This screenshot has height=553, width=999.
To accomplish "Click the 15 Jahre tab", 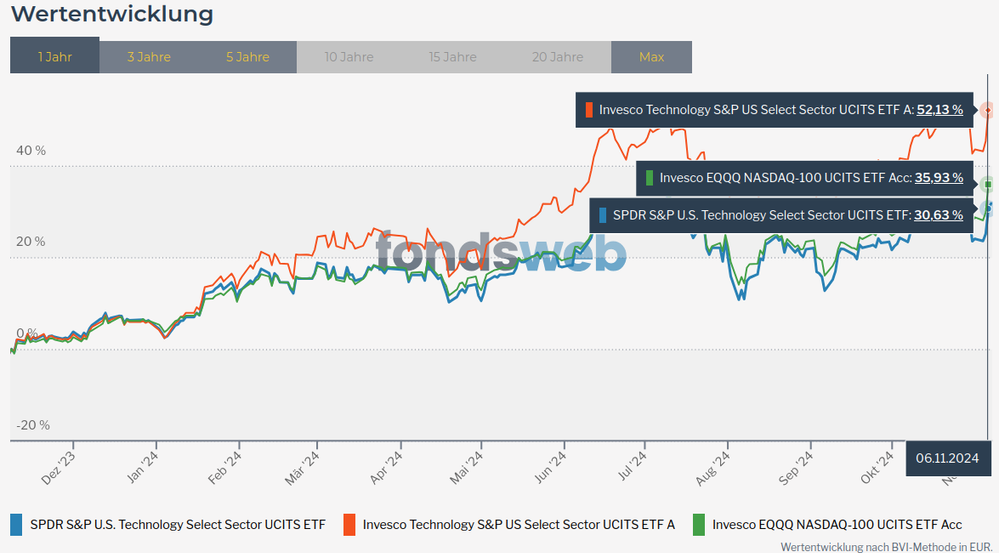I will tap(453, 57).
